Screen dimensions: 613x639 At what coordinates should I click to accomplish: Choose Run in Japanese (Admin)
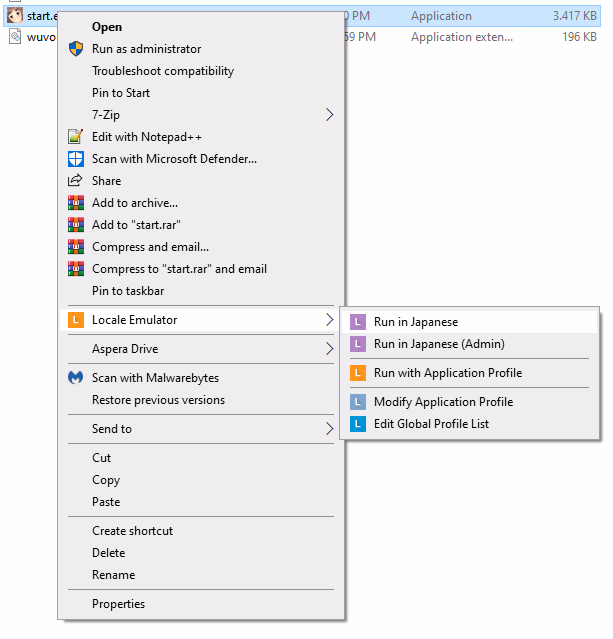(439, 344)
